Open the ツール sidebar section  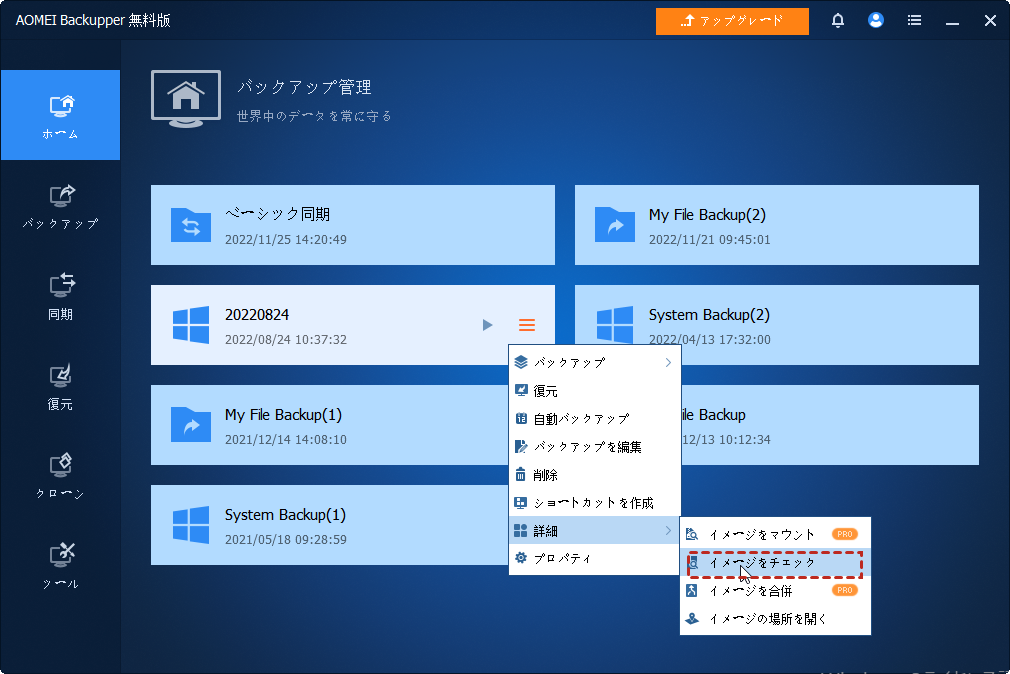point(60,566)
